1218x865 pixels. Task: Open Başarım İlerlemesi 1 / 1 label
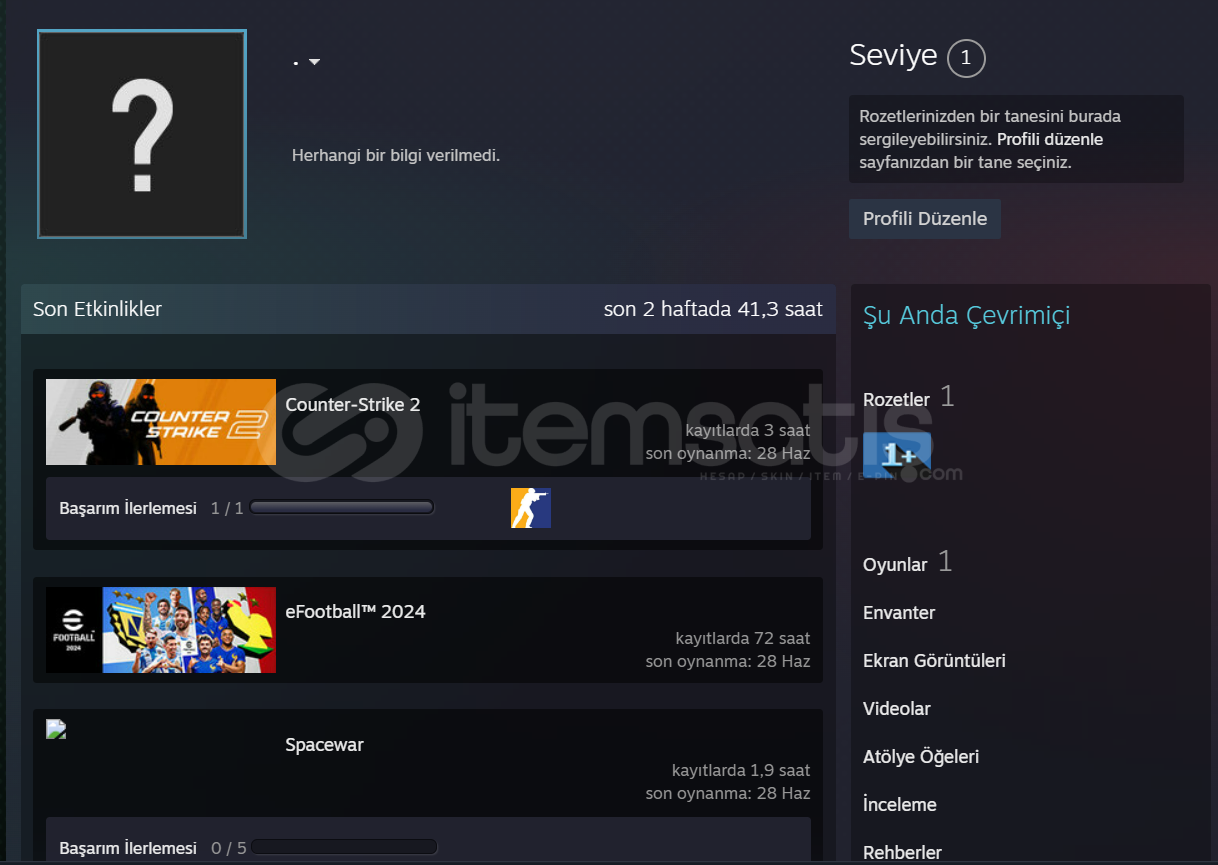(x=151, y=508)
